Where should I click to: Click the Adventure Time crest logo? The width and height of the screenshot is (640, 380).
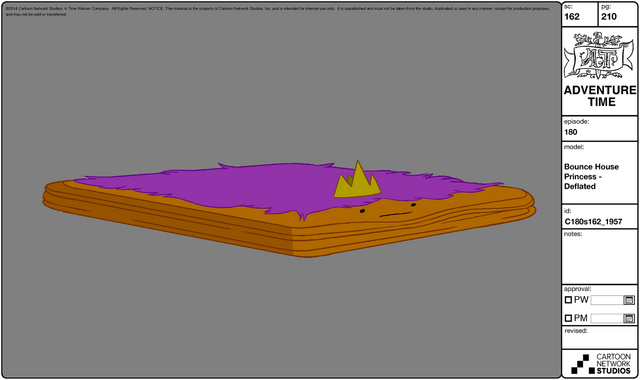click(599, 56)
